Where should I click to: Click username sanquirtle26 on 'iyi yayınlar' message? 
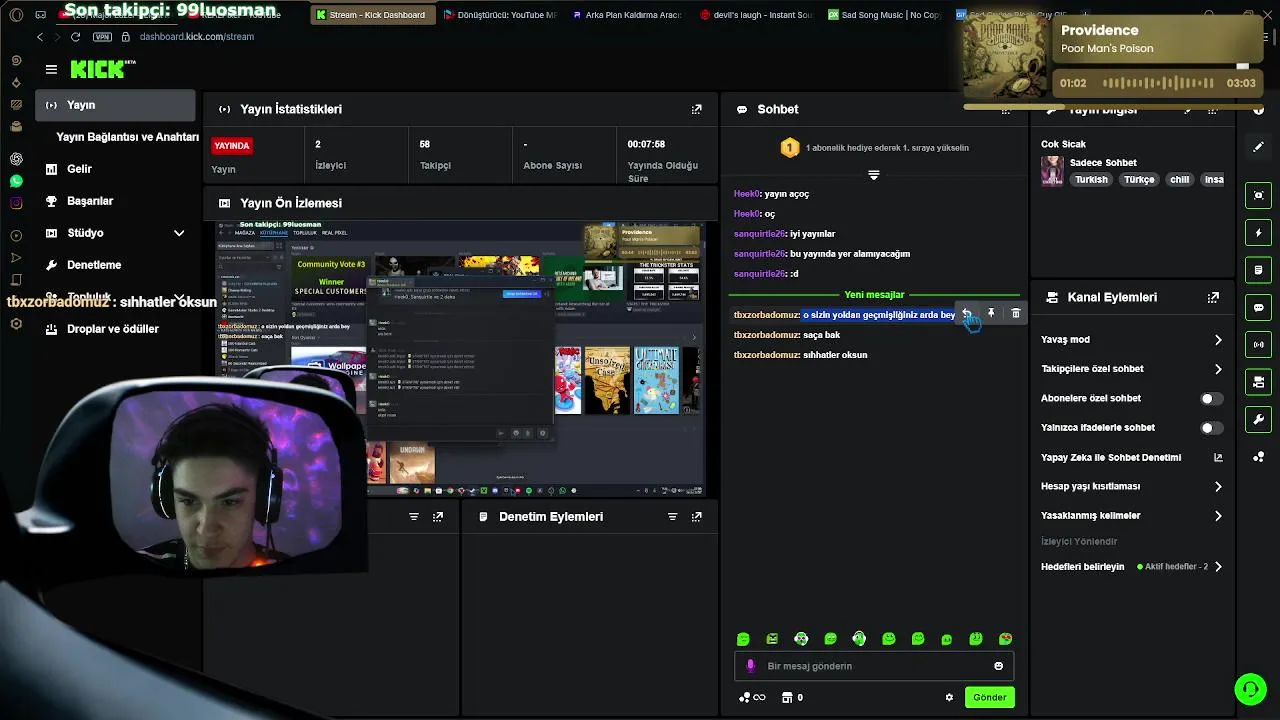(x=760, y=234)
